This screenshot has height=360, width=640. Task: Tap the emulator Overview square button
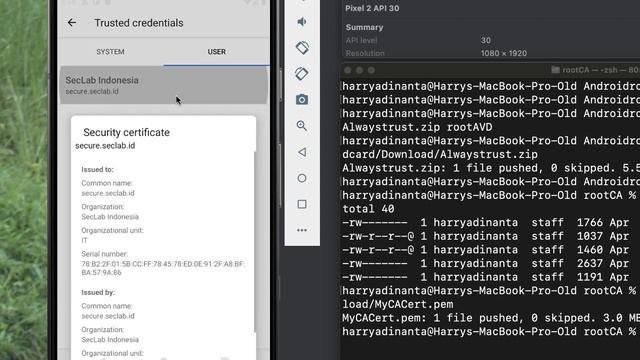(302, 204)
